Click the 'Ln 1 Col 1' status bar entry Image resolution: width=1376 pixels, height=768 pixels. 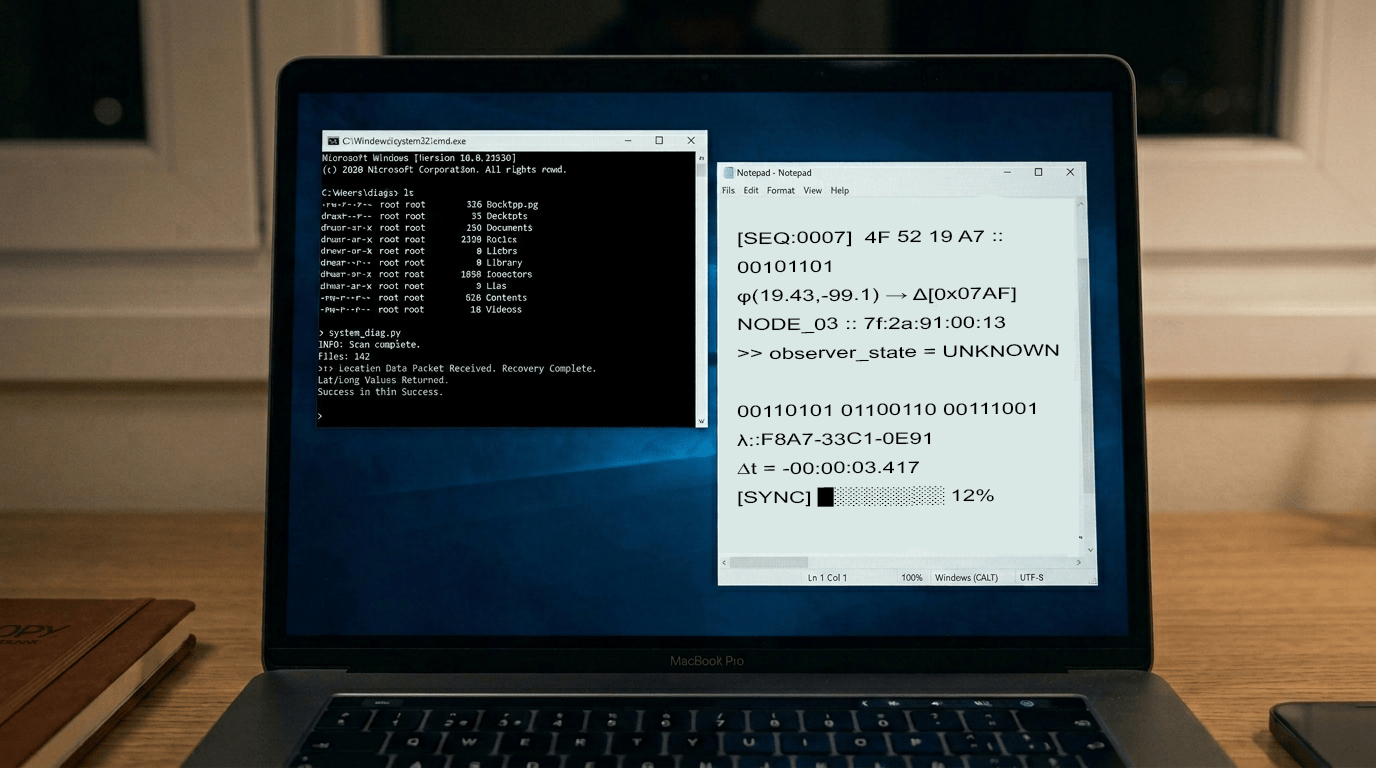click(827, 578)
